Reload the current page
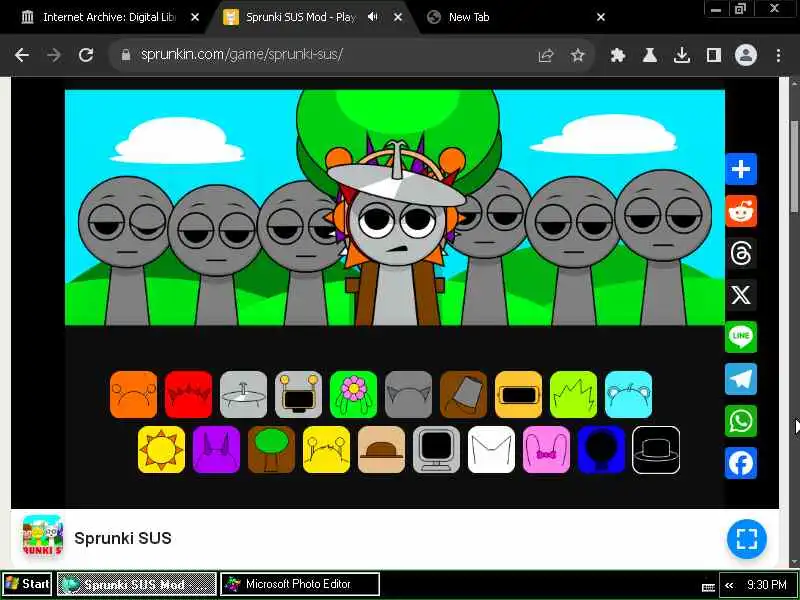This screenshot has height=600, width=800. coord(86,55)
